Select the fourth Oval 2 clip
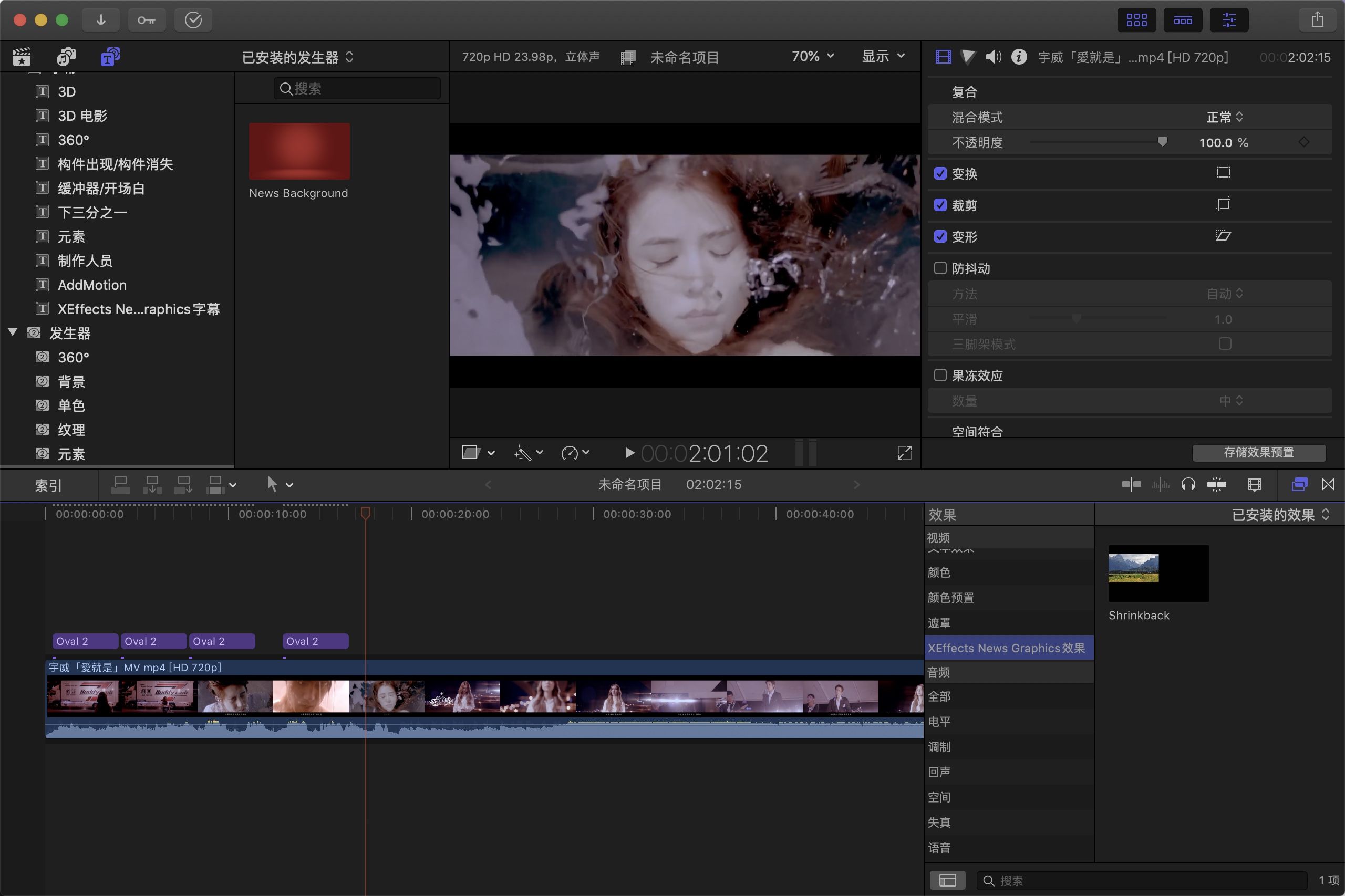 (x=316, y=641)
